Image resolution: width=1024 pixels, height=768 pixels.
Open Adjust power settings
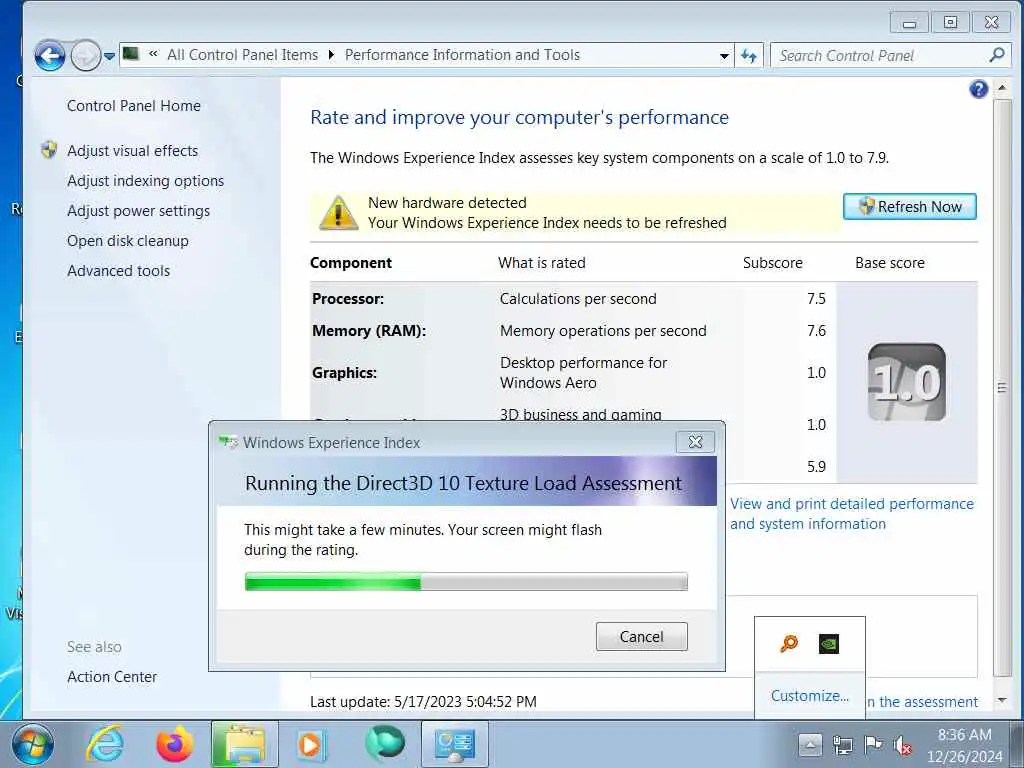point(138,211)
